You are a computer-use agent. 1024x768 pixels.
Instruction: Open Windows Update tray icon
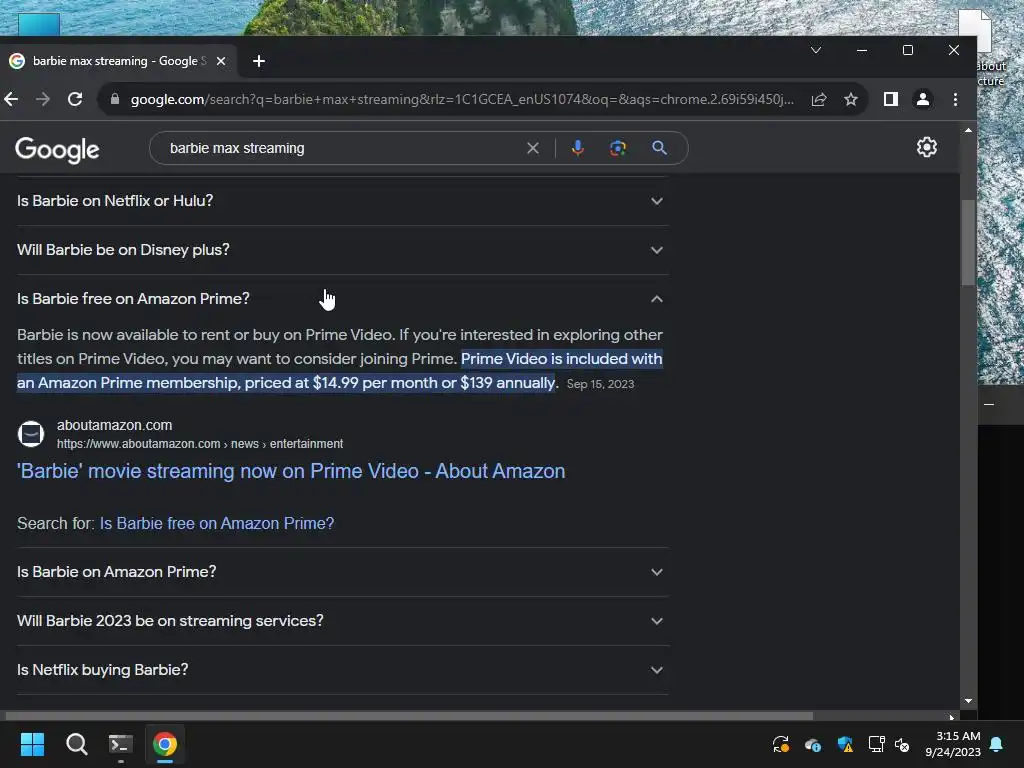pyautogui.click(x=780, y=744)
